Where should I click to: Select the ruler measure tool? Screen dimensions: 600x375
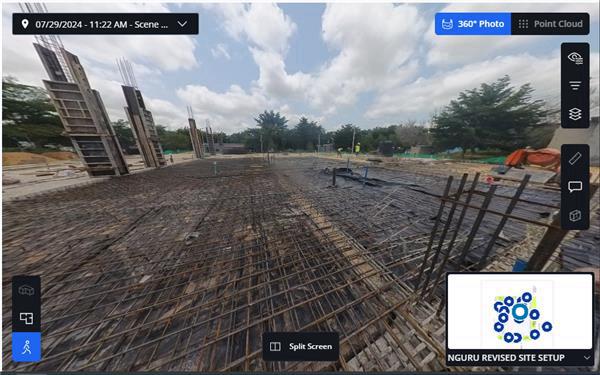(x=575, y=158)
